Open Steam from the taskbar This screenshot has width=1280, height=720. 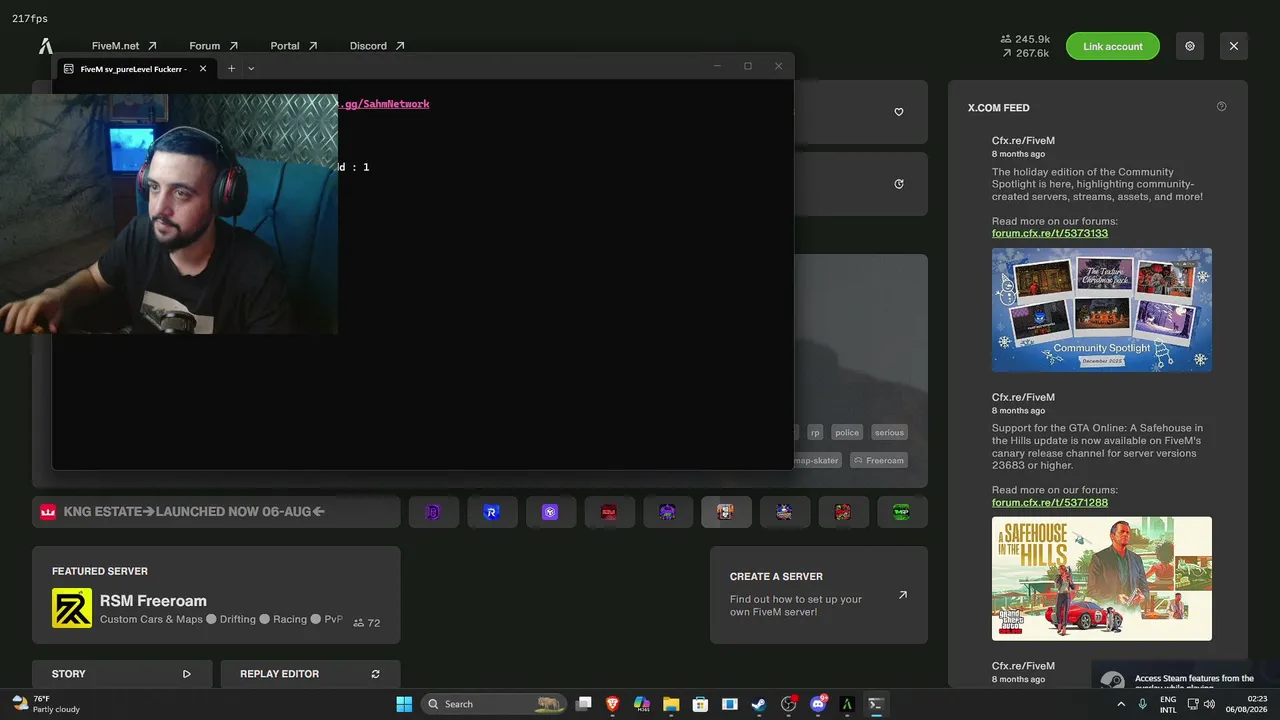tap(759, 704)
